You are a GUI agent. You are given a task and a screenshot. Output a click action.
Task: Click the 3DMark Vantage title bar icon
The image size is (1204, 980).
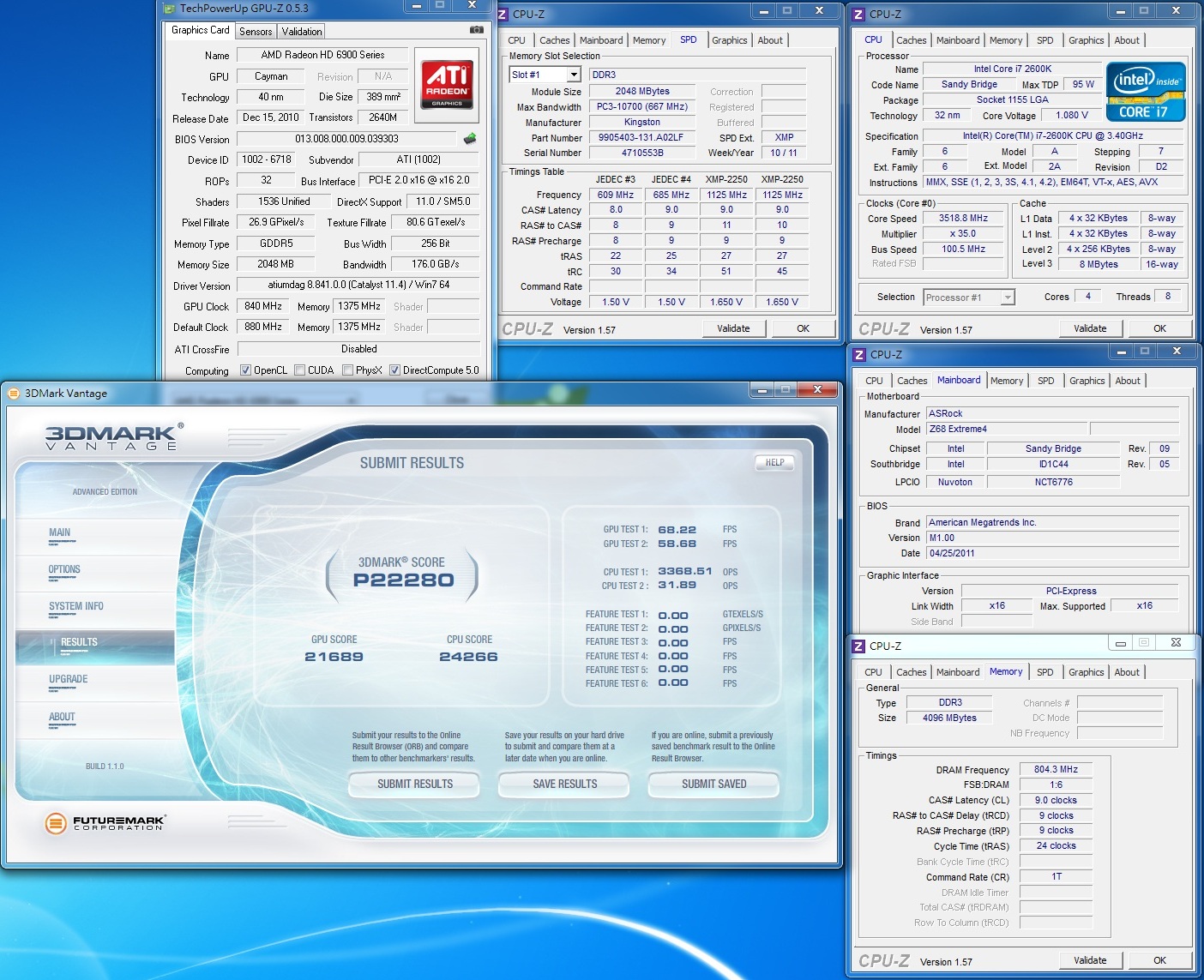click(13, 394)
